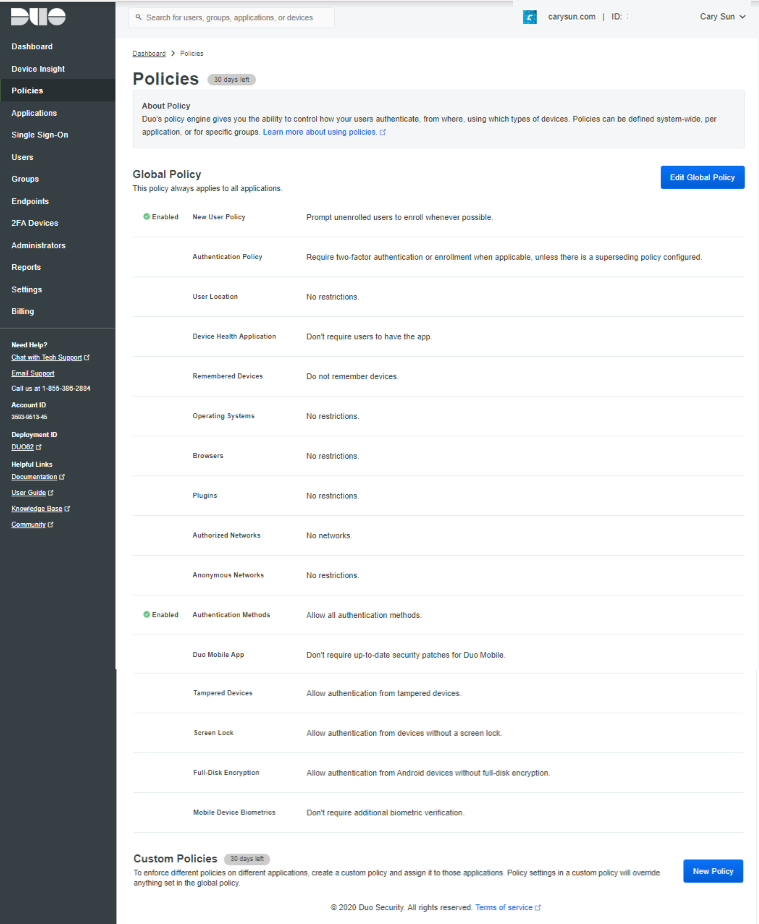Viewport: 759px width, 924px height.
Task: Click 'Do not remember devices.' text
Action: (352, 377)
